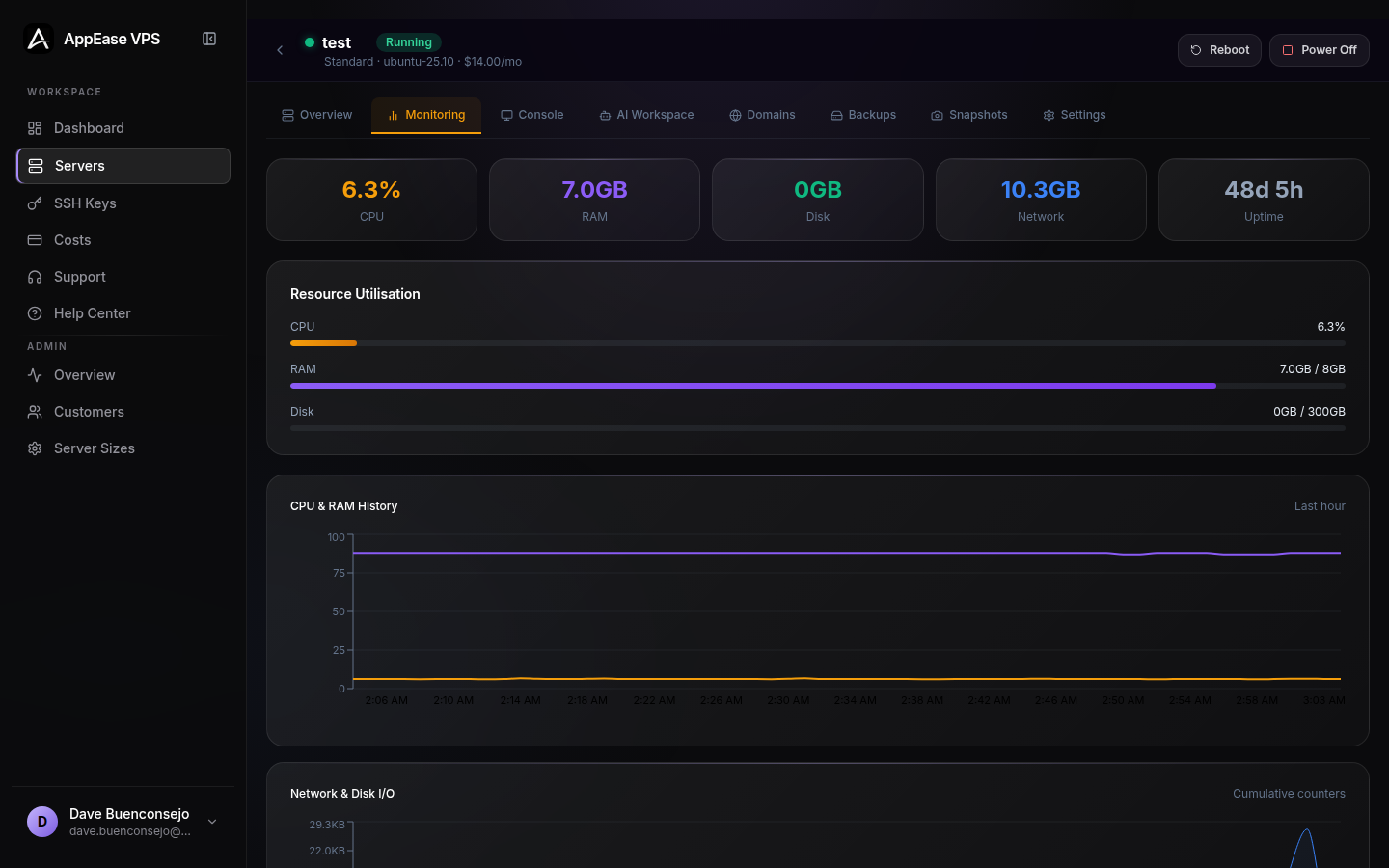Click the Support headset icon
This screenshot has width=1389, height=868.
pyautogui.click(x=35, y=277)
